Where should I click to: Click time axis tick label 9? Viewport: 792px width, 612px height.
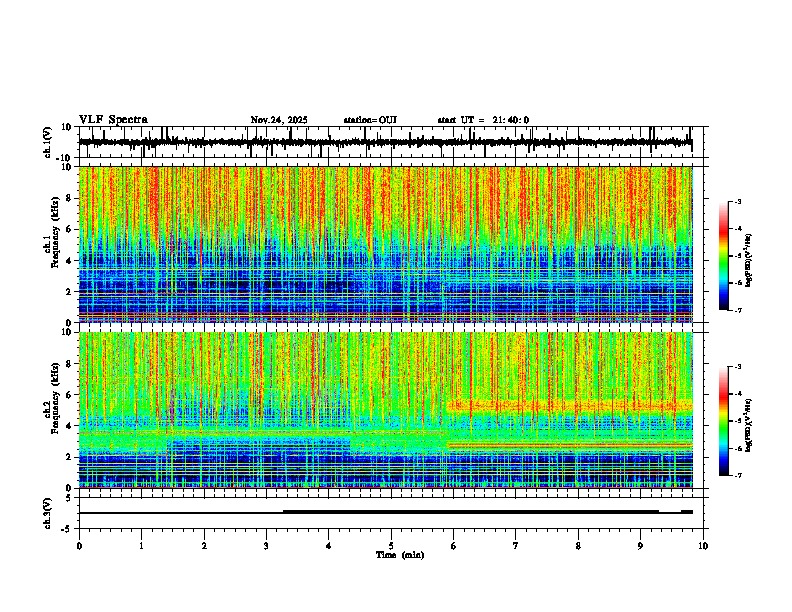pos(640,546)
